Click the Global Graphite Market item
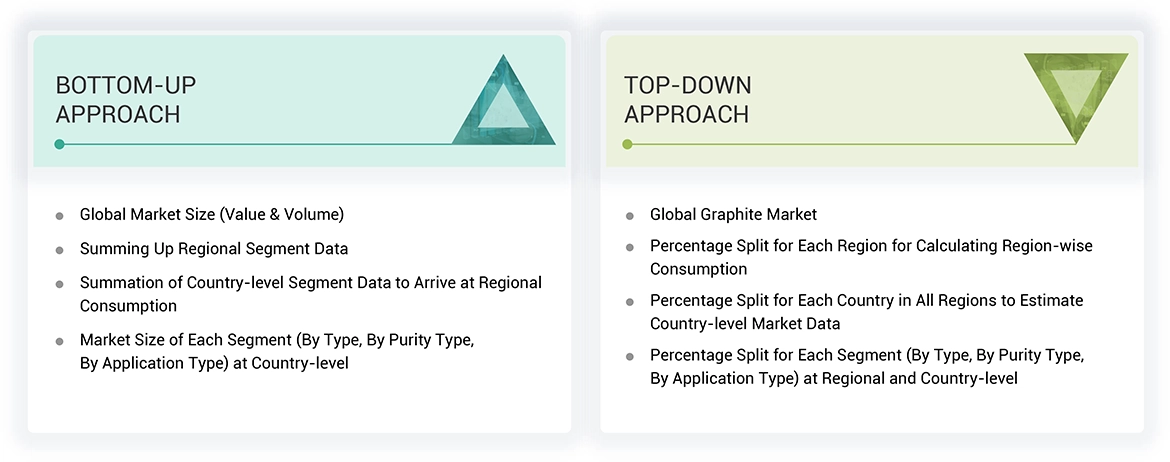This screenshot has height=462, width=1170. pos(733,214)
